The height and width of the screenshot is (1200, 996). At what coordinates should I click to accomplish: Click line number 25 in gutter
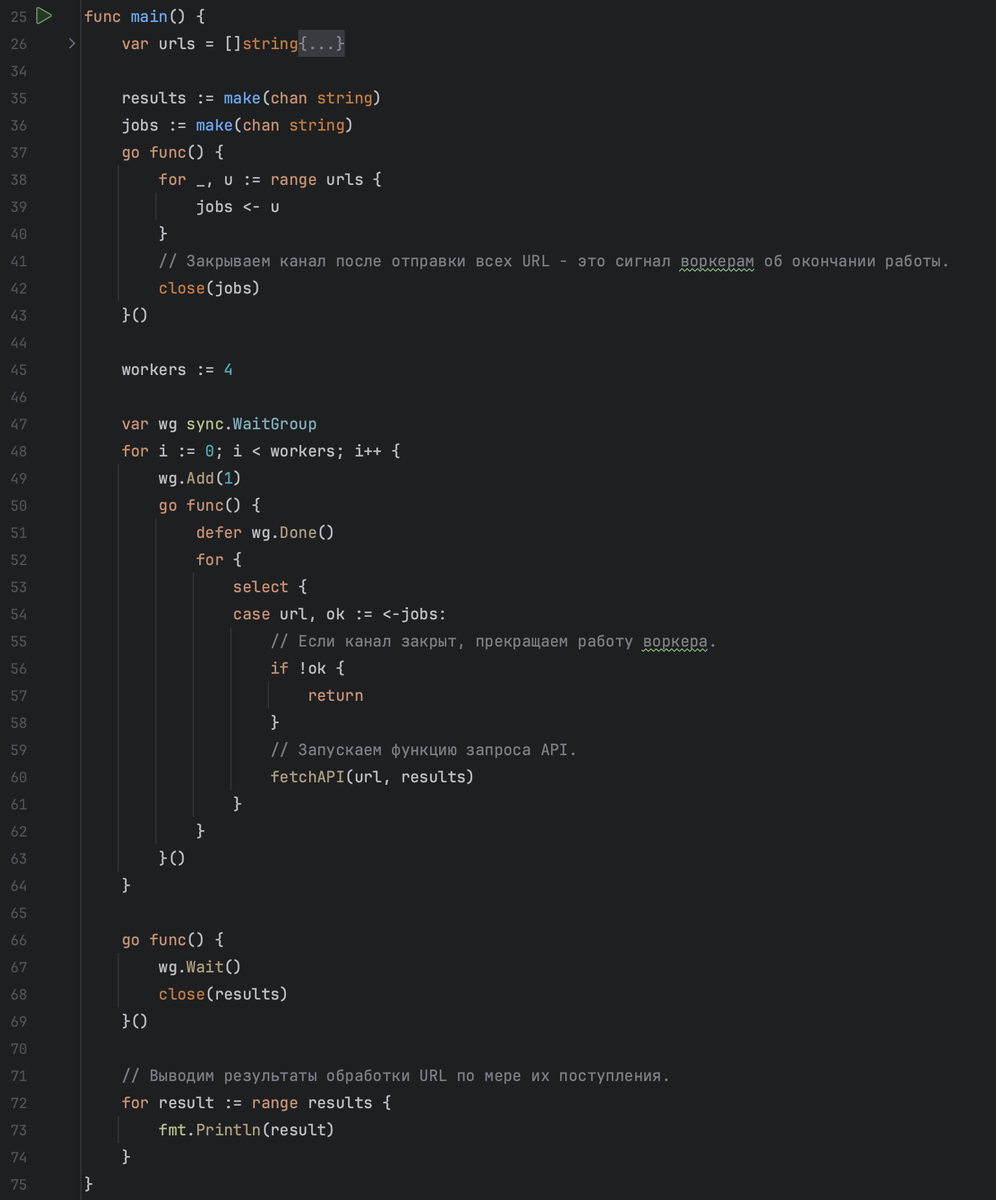(x=18, y=17)
